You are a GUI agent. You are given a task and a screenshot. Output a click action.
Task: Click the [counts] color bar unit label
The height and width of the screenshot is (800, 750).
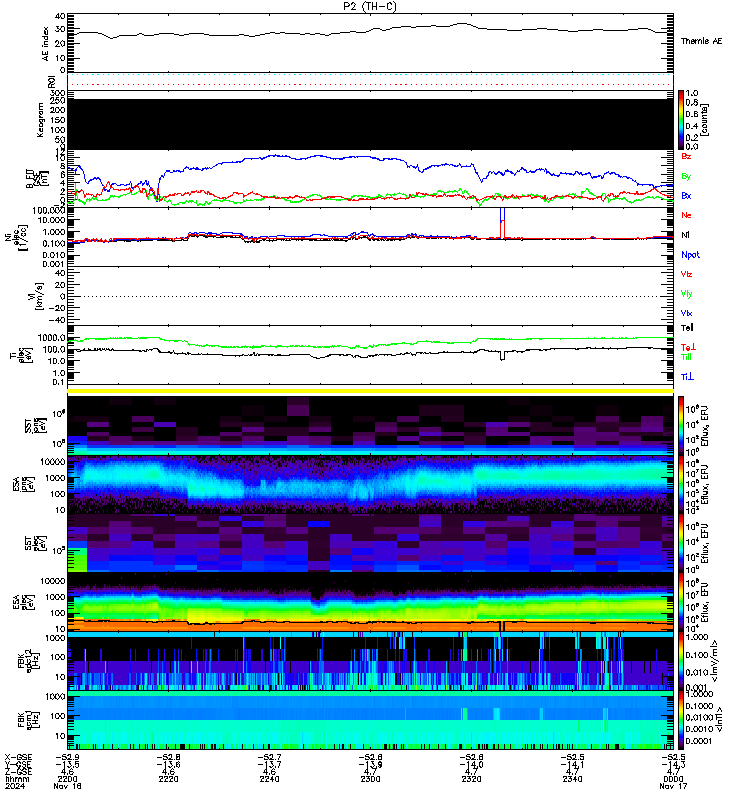pos(705,120)
